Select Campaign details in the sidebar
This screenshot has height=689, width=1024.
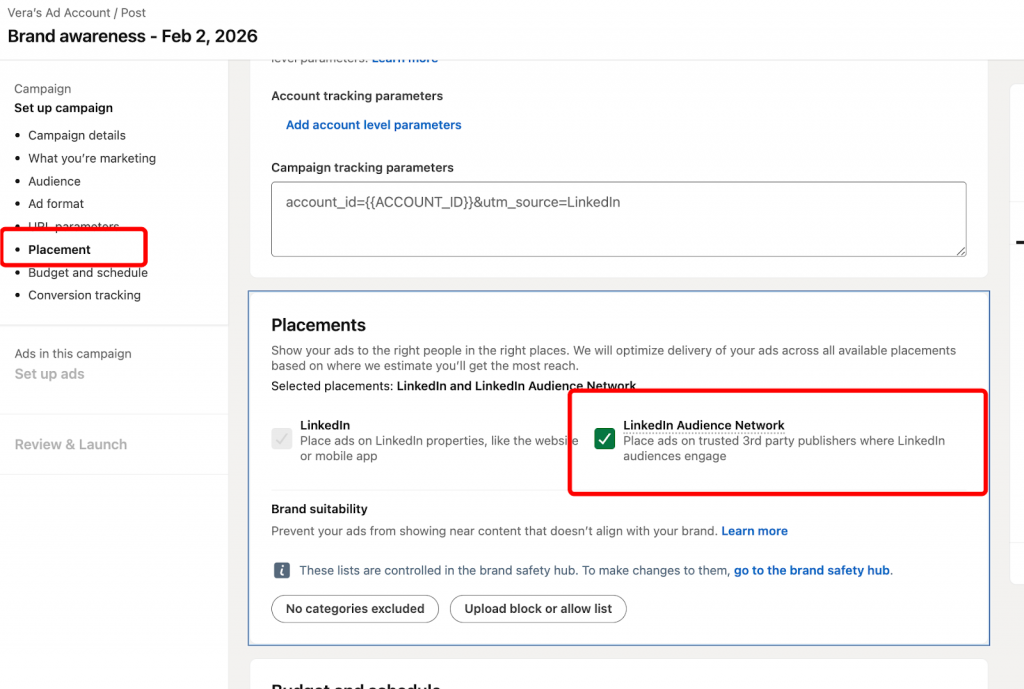79,135
